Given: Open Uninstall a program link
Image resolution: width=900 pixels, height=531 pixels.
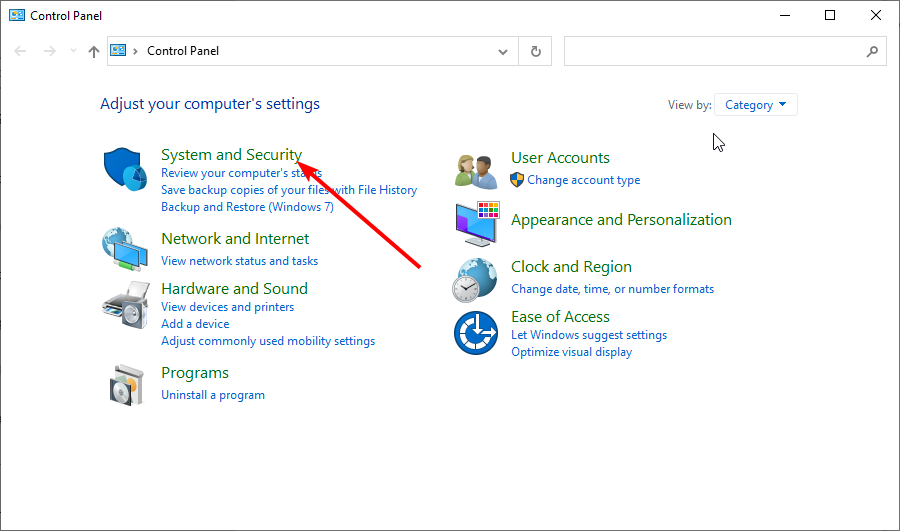Looking at the screenshot, I should point(213,395).
